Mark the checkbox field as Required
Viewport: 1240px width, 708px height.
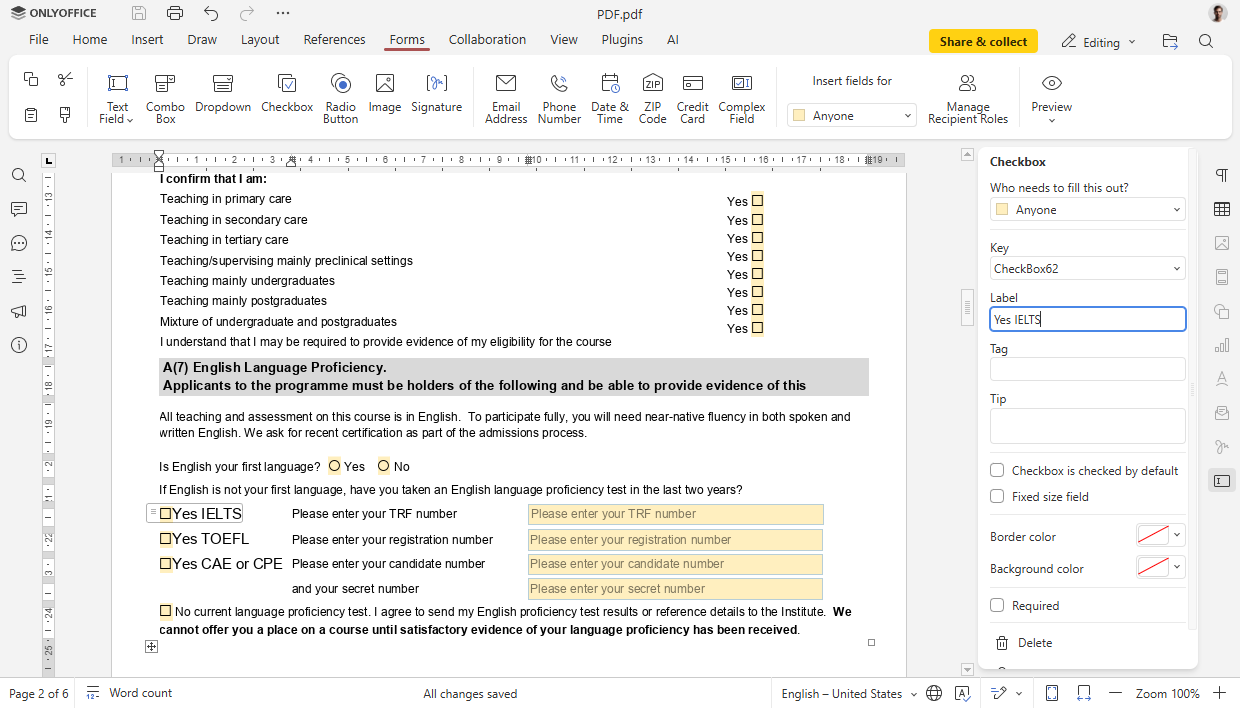(996, 605)
